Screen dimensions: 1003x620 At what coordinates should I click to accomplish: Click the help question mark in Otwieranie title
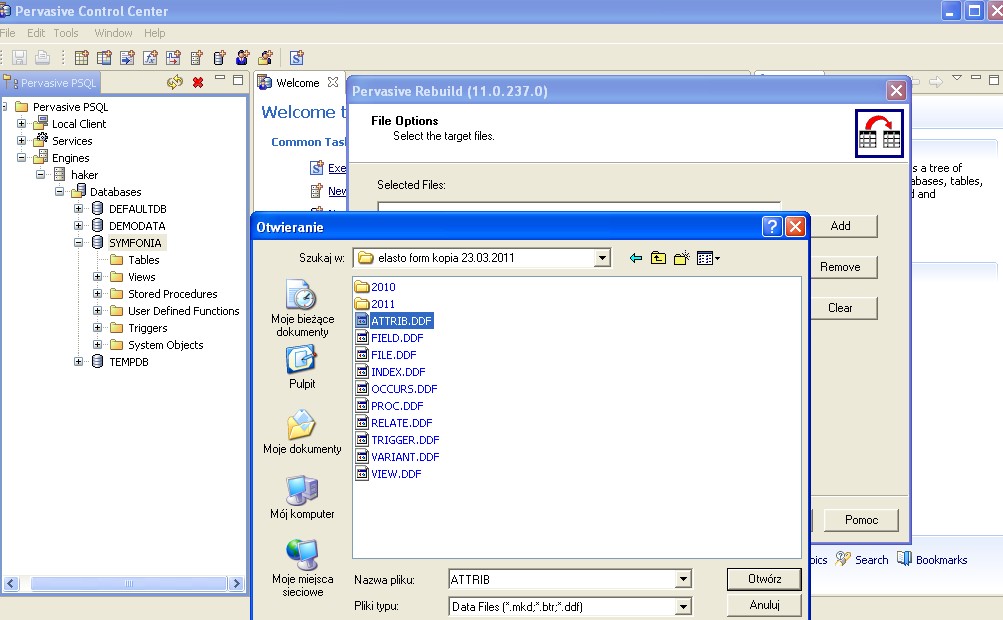coord(772,227)
